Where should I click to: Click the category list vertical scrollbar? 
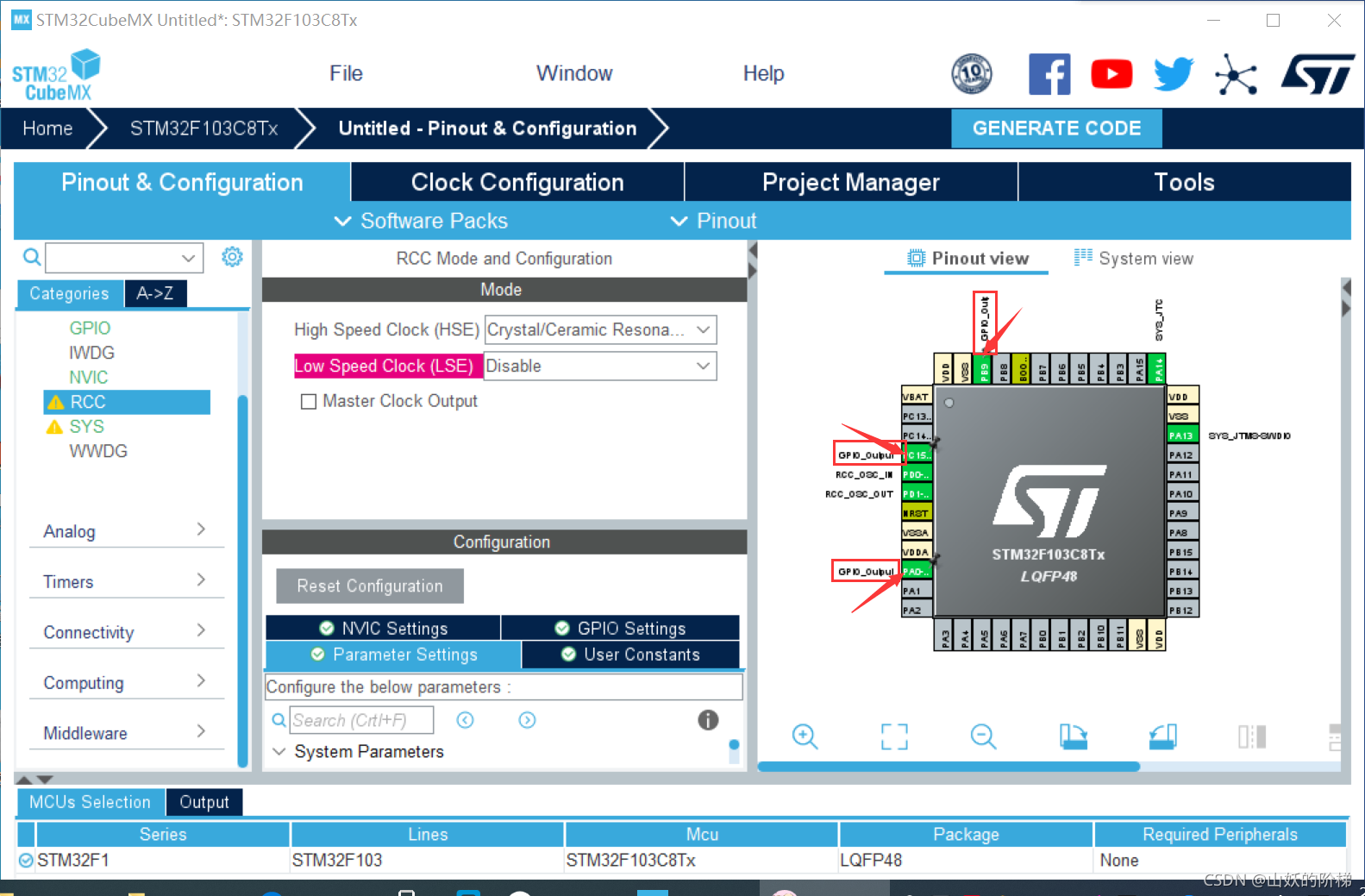242,580
